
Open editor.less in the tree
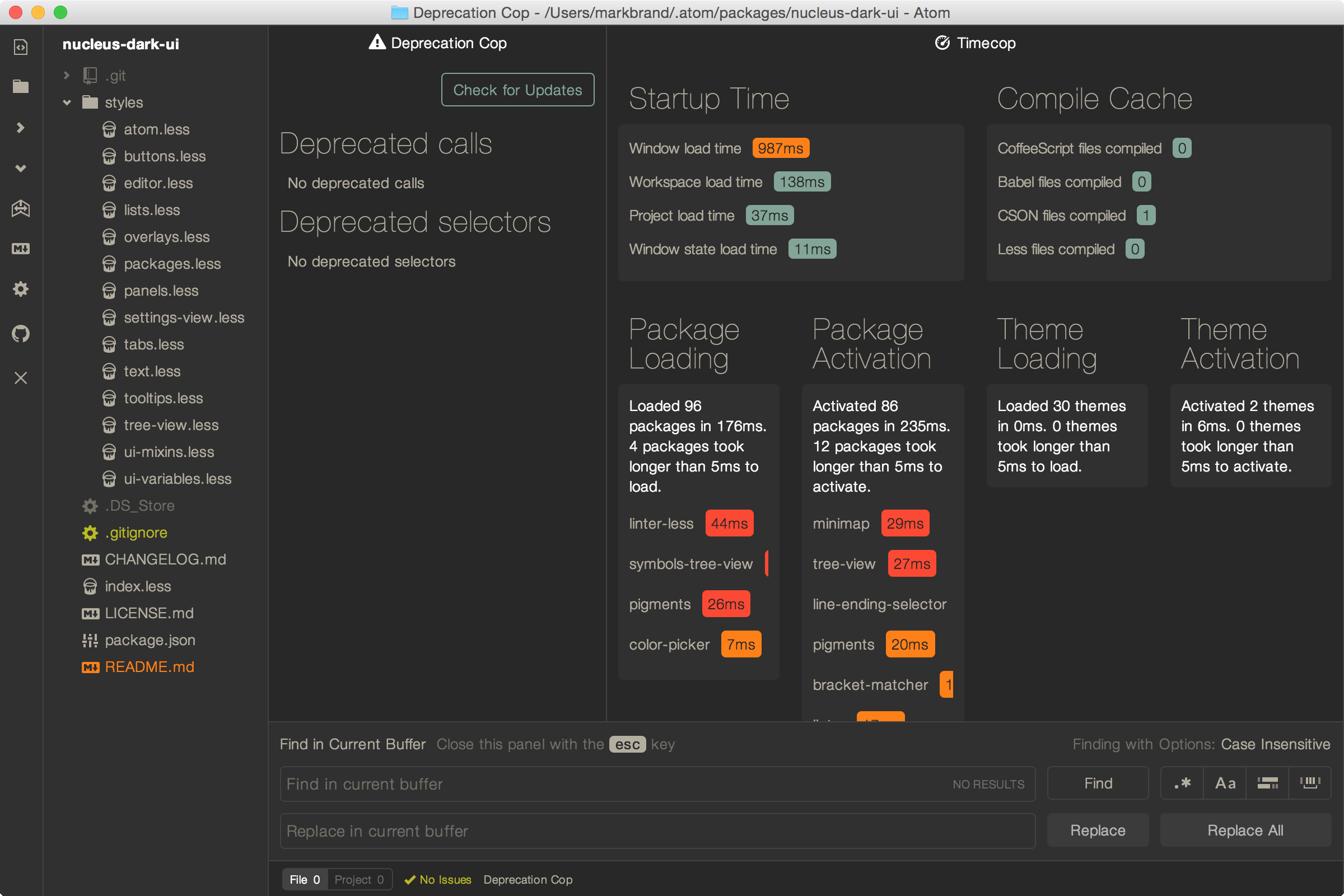click(158, 184)
